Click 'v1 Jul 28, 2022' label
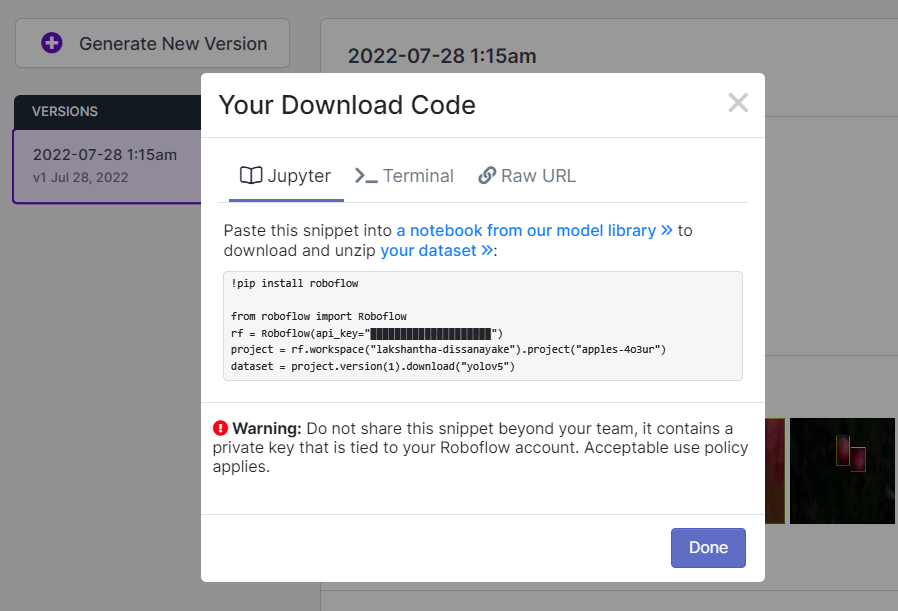 [x=81, y=178]
